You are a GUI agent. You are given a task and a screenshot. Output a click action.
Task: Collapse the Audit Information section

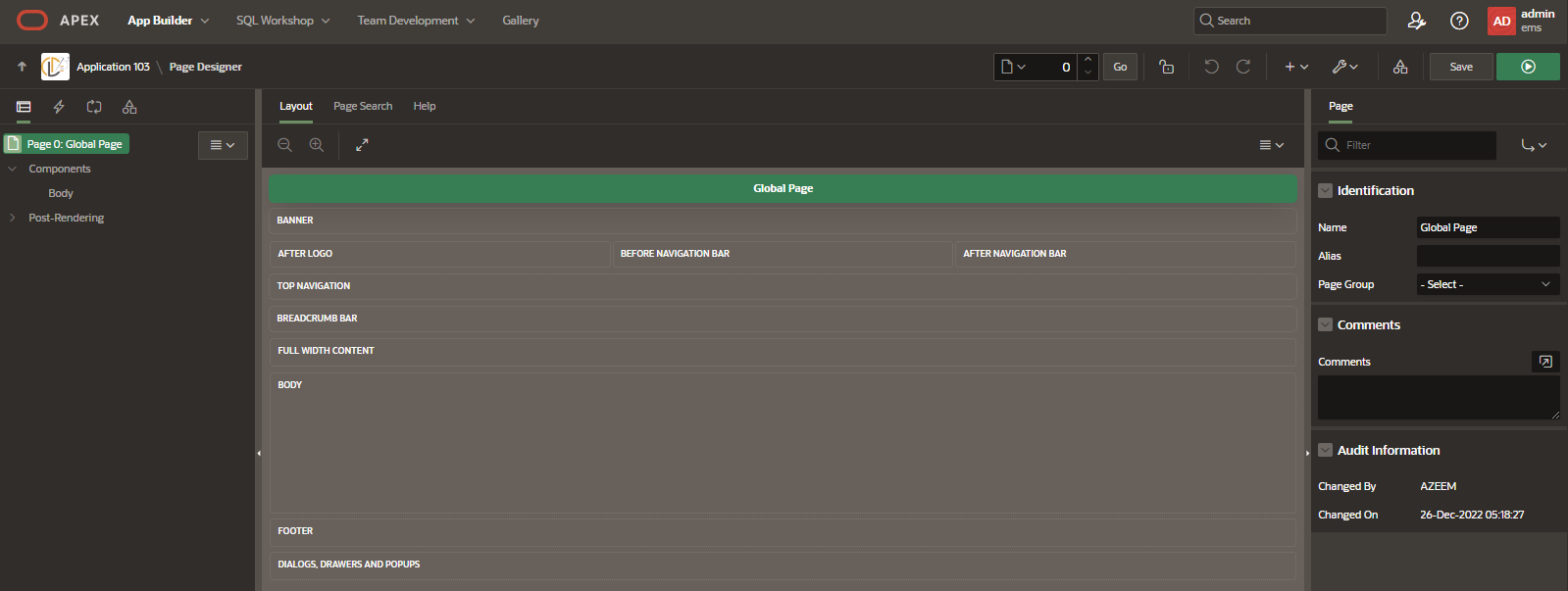click(1325, 451)
